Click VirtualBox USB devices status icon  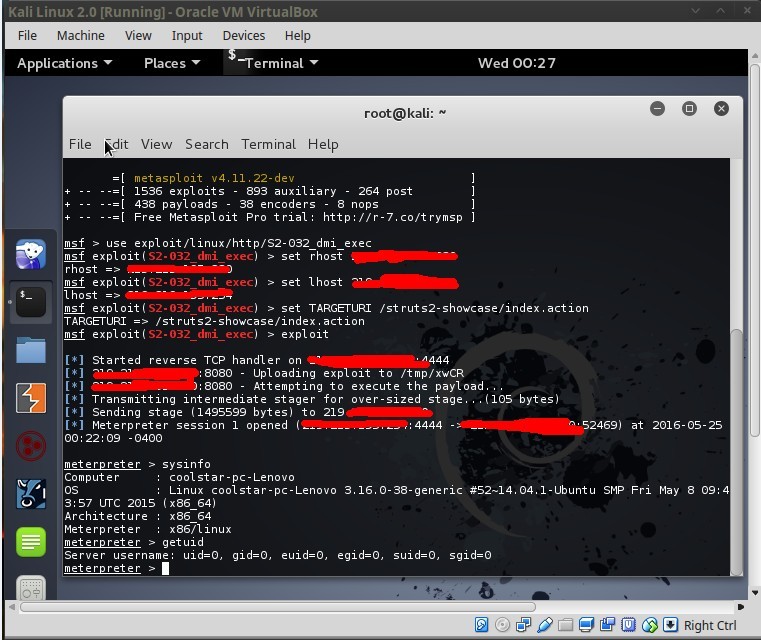coord(545,625)
